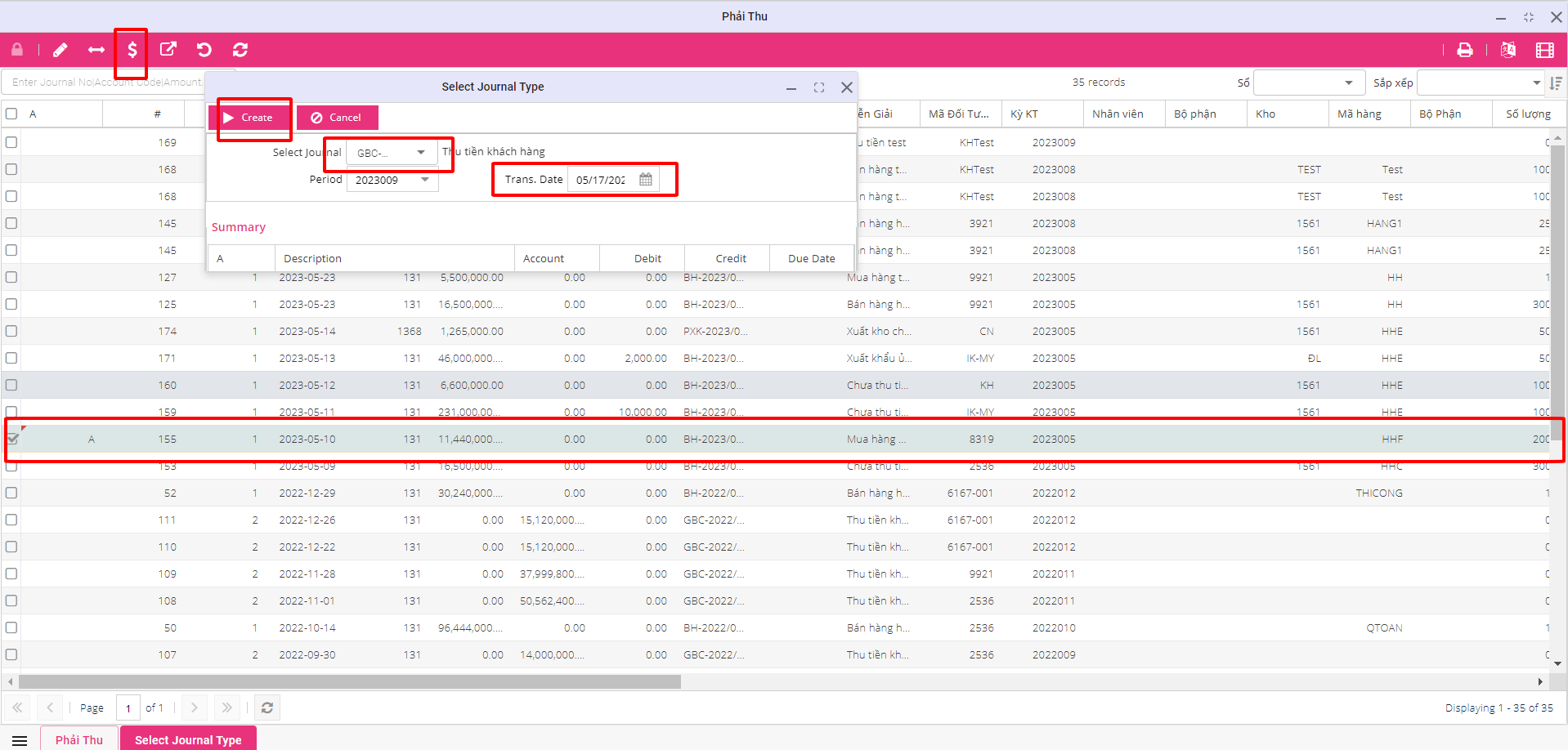Click the dollar sign payment icon
1568x750 pixels.
[132, 50]
